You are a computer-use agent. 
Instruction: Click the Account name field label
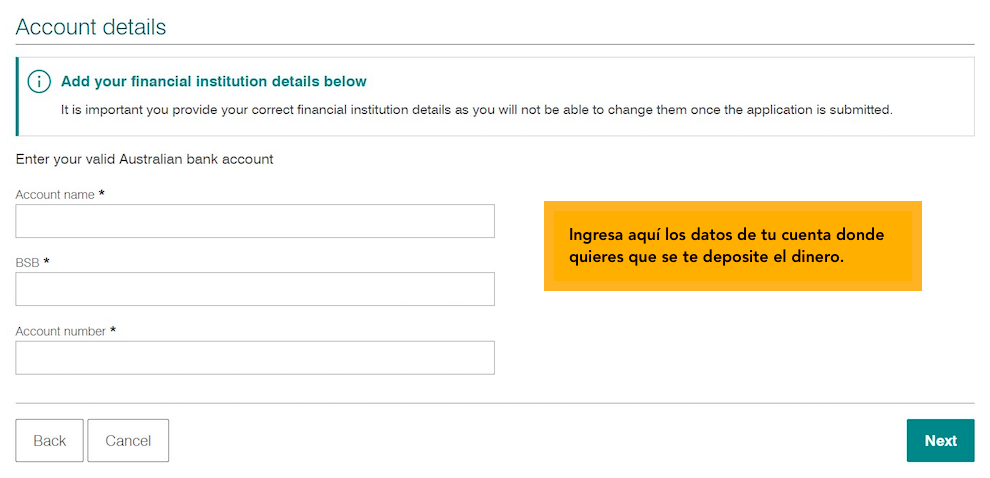(x=55, y=194)
